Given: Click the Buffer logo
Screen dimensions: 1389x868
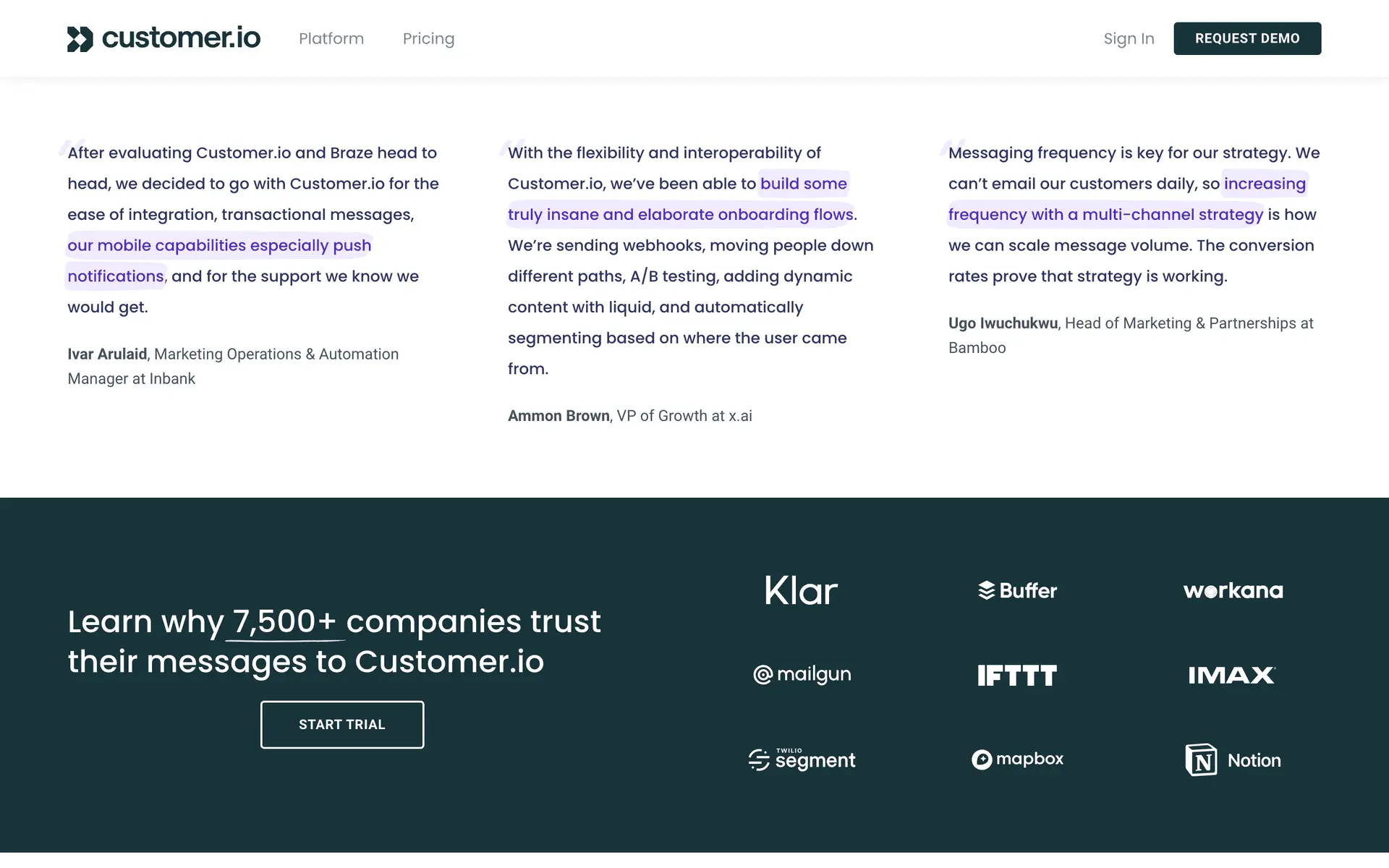Looking at the screenshot, I should tap(1017, 591).
